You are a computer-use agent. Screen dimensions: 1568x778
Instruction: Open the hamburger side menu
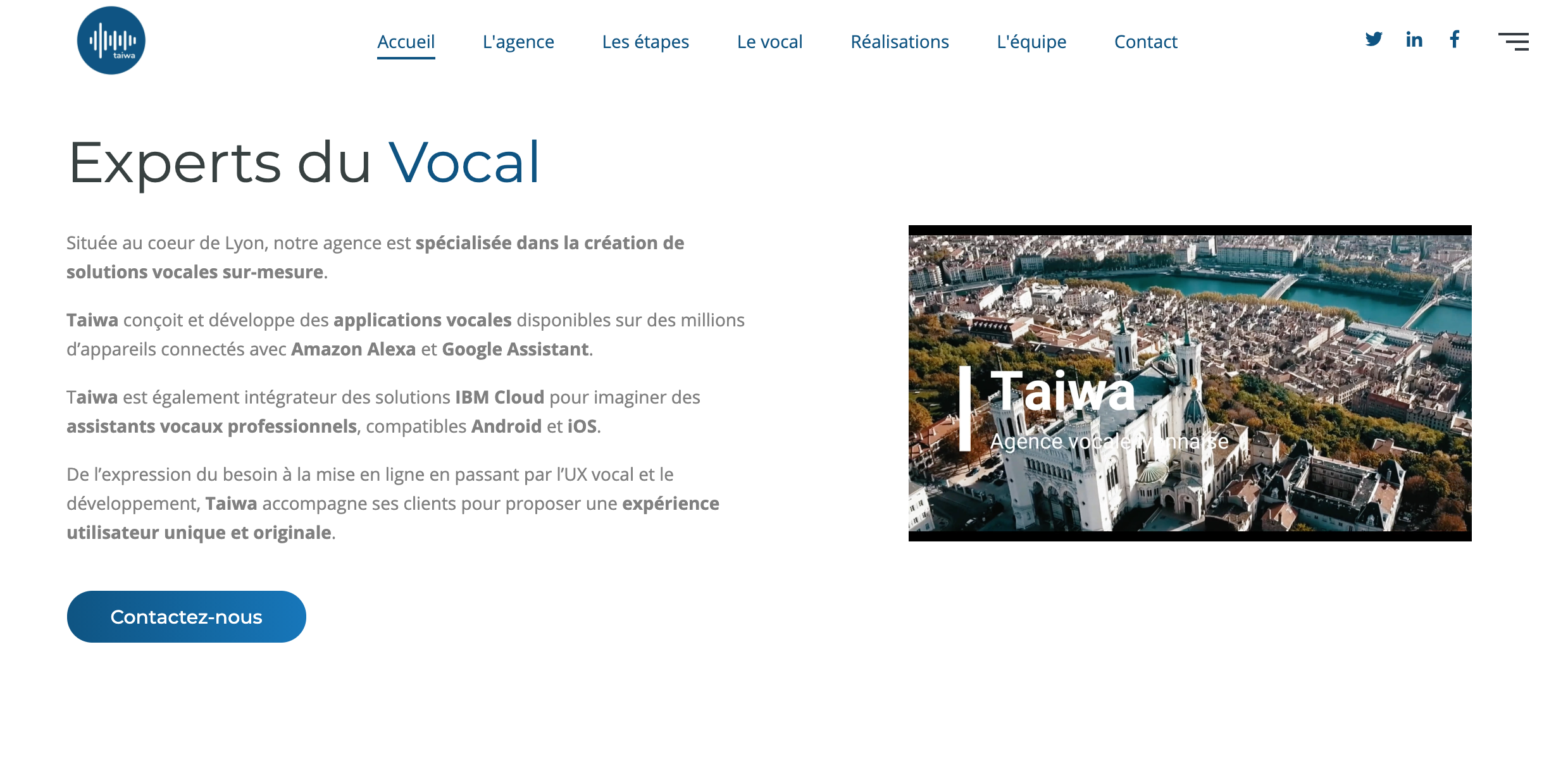[x=1513, y=41]
